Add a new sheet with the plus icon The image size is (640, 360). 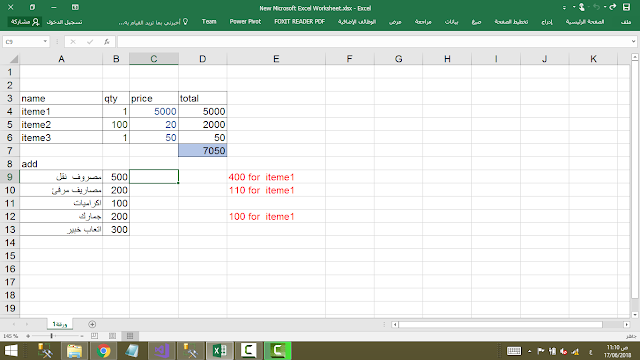tap(92, 324)
